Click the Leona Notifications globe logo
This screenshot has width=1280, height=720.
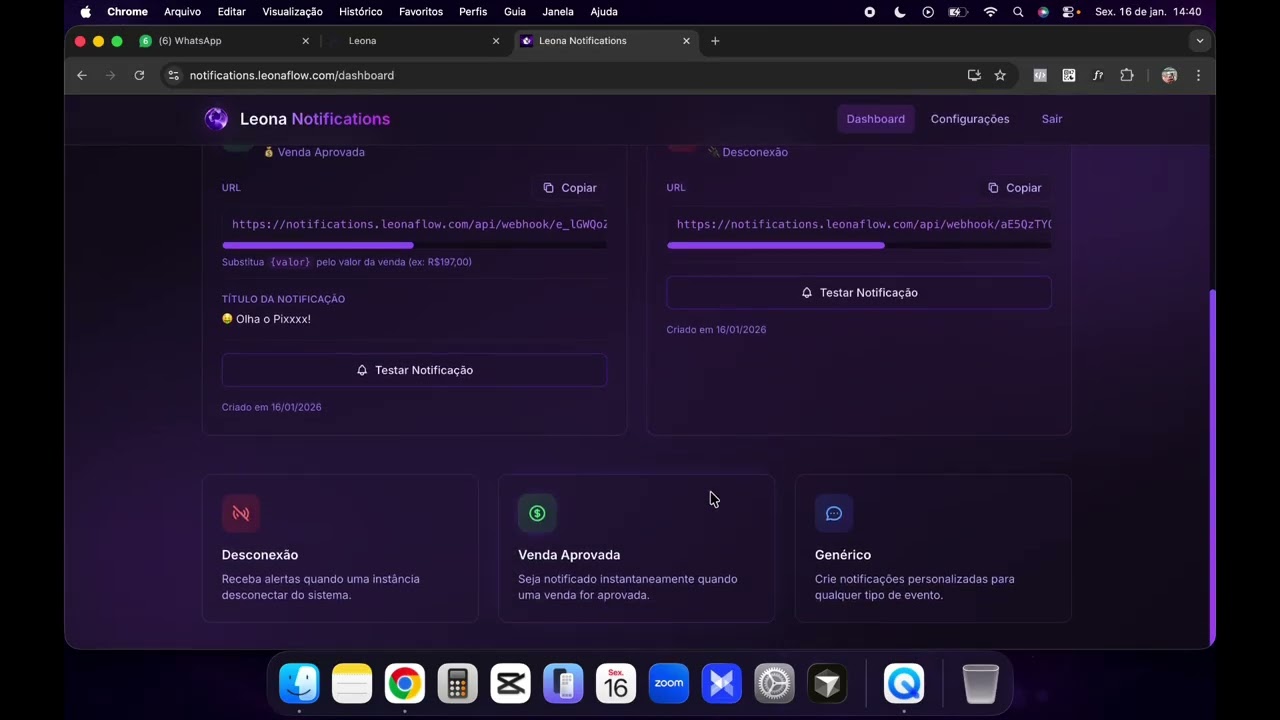[x=216, y=119]
